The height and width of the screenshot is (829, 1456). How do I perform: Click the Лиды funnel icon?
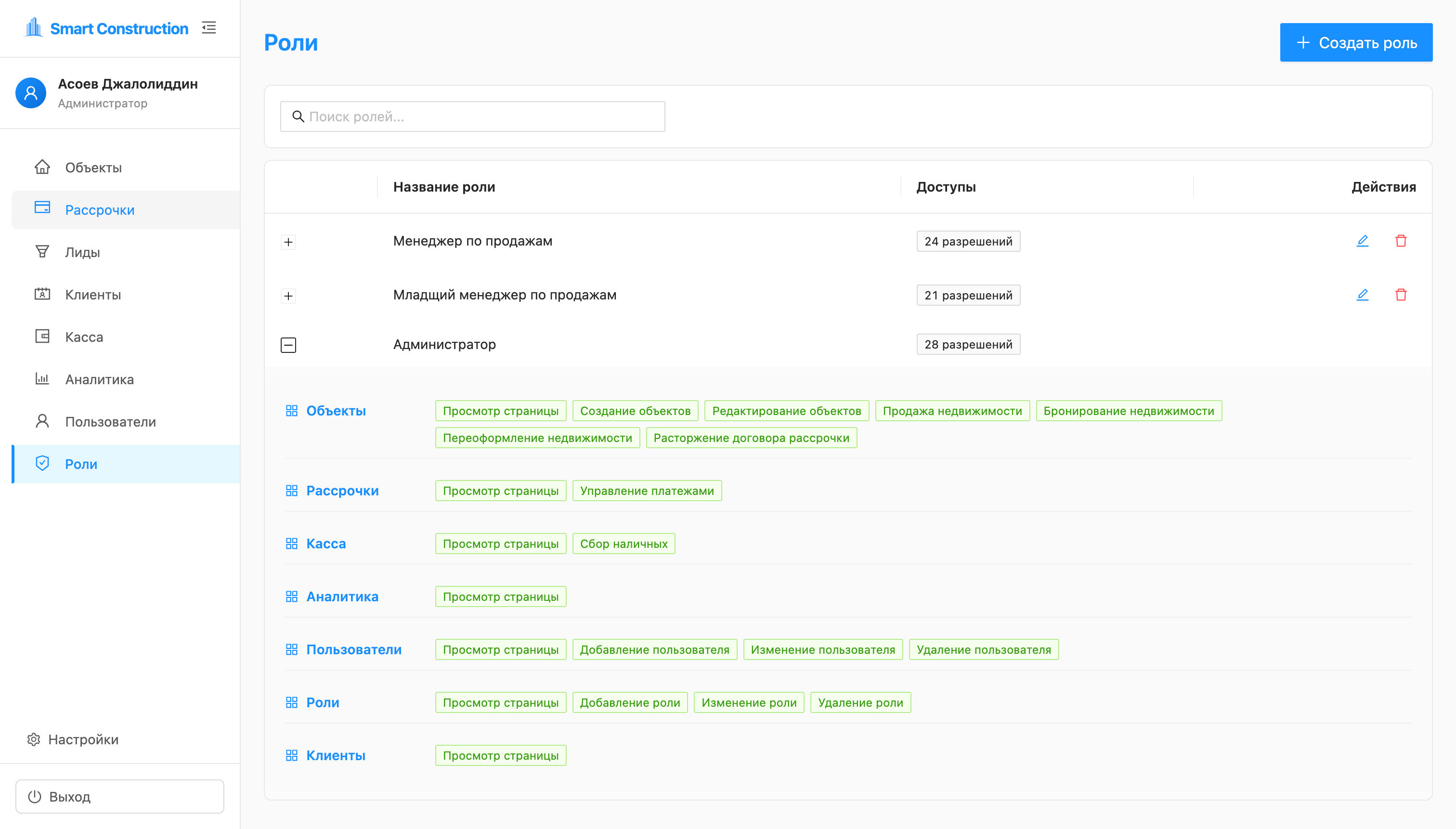(42, 252)
